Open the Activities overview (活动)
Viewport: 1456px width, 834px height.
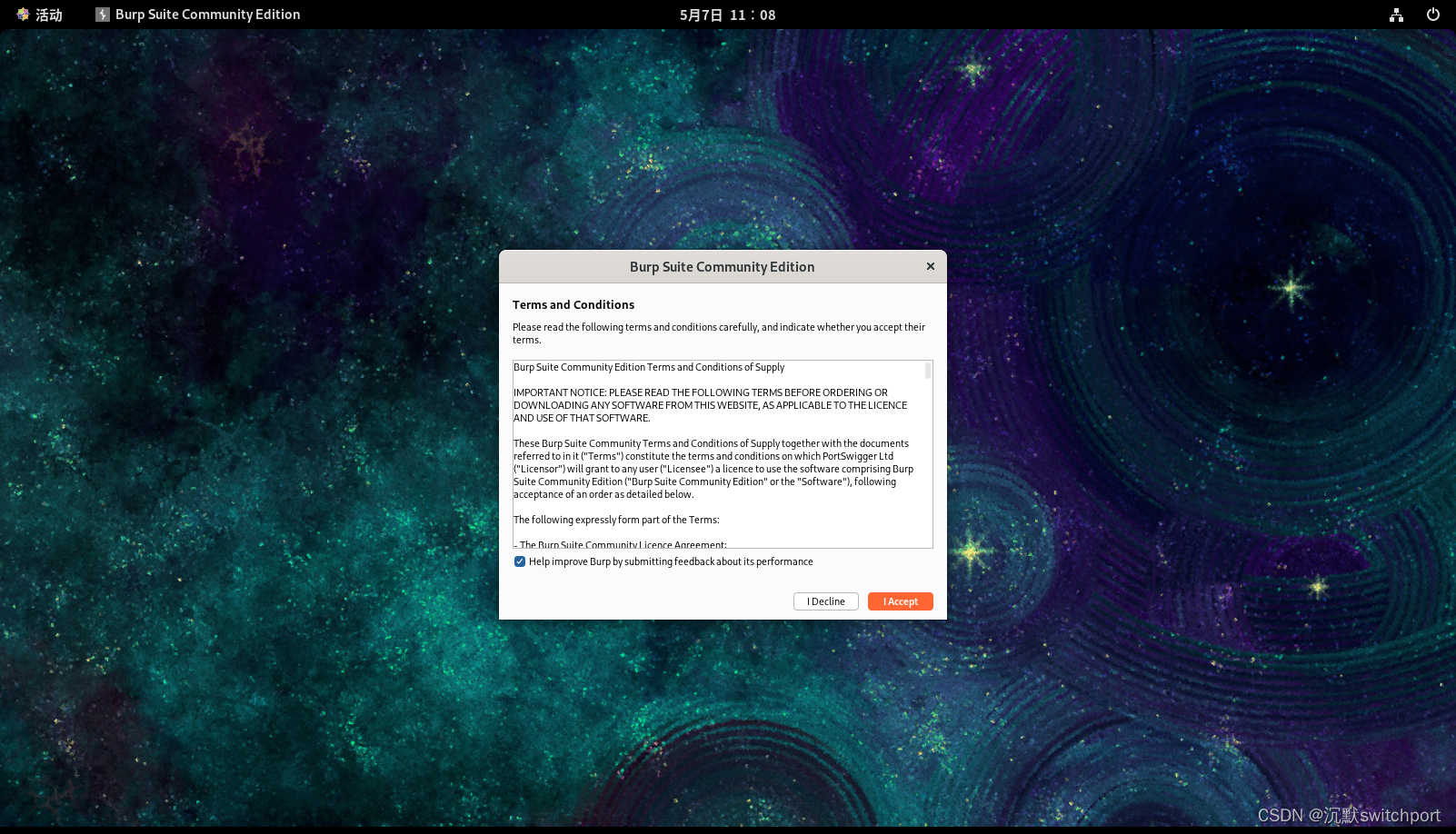pyautogui.click(x=40, y=15)
